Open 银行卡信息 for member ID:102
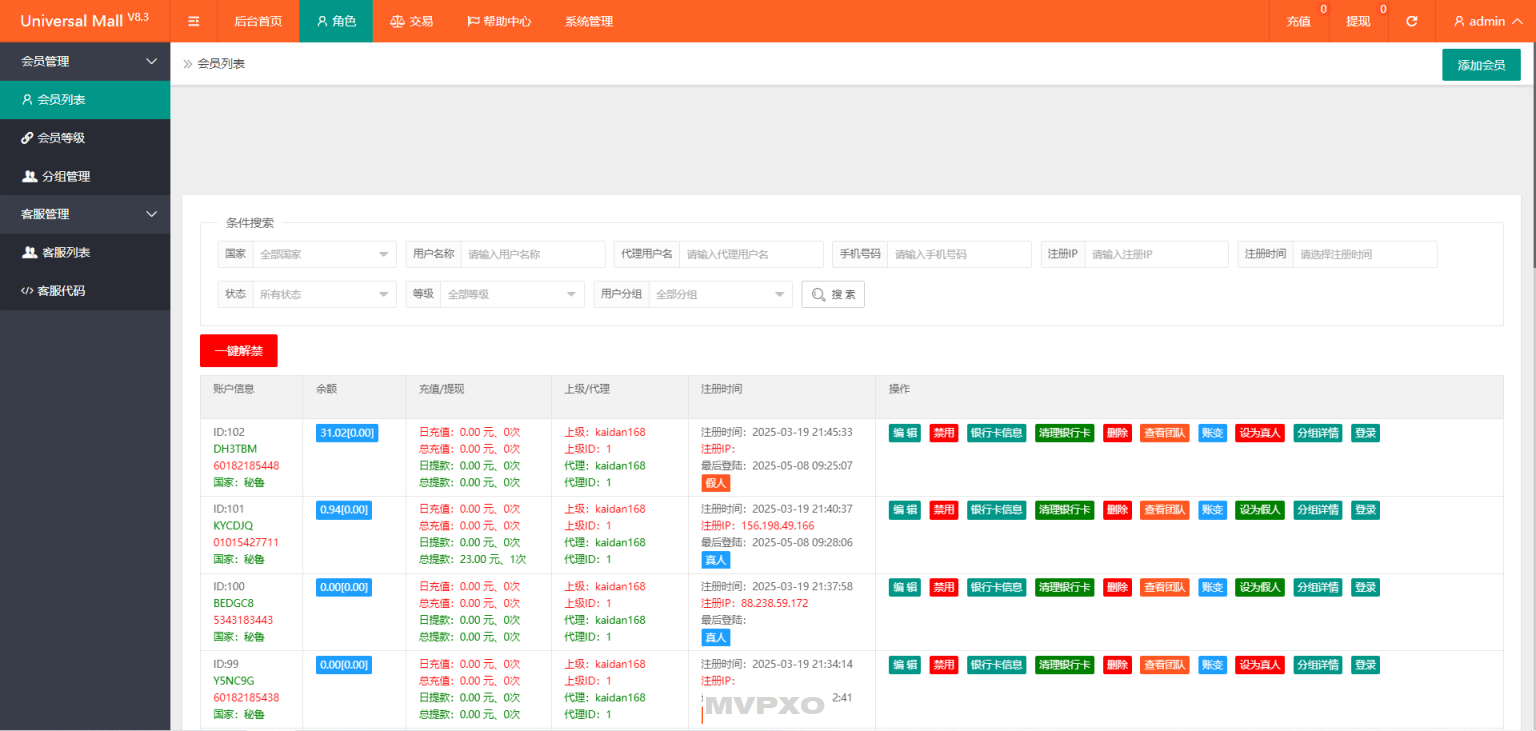This screenshot has width=1536, height=731. coord(996,433)
